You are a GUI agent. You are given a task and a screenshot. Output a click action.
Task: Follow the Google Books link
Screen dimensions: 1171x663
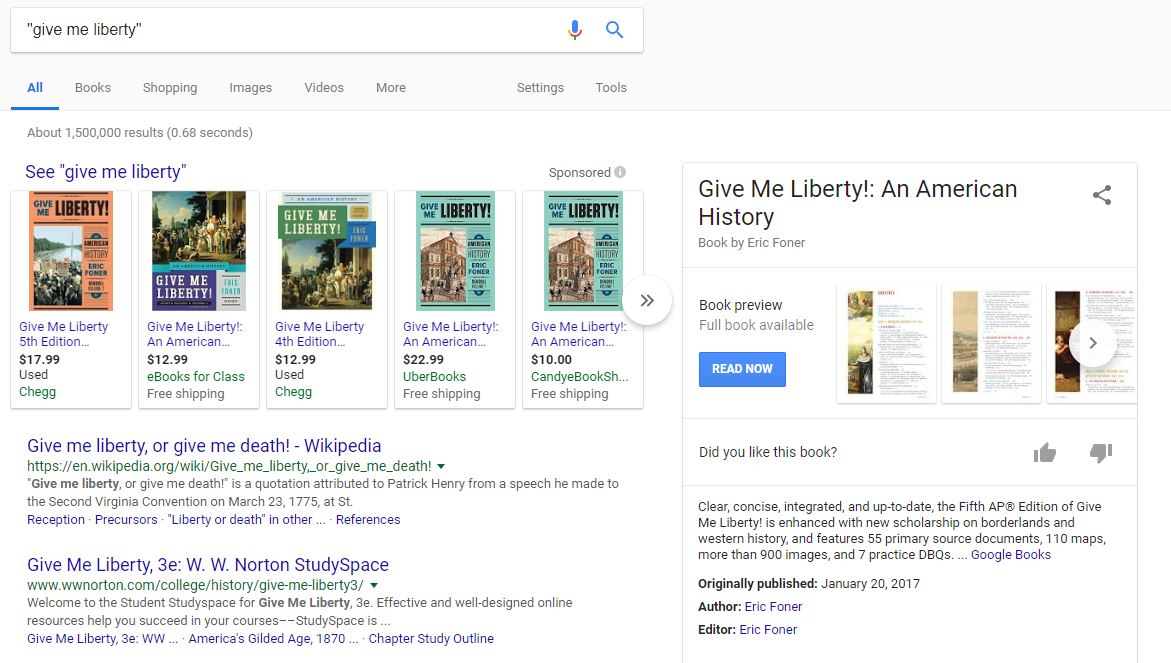1010,555
